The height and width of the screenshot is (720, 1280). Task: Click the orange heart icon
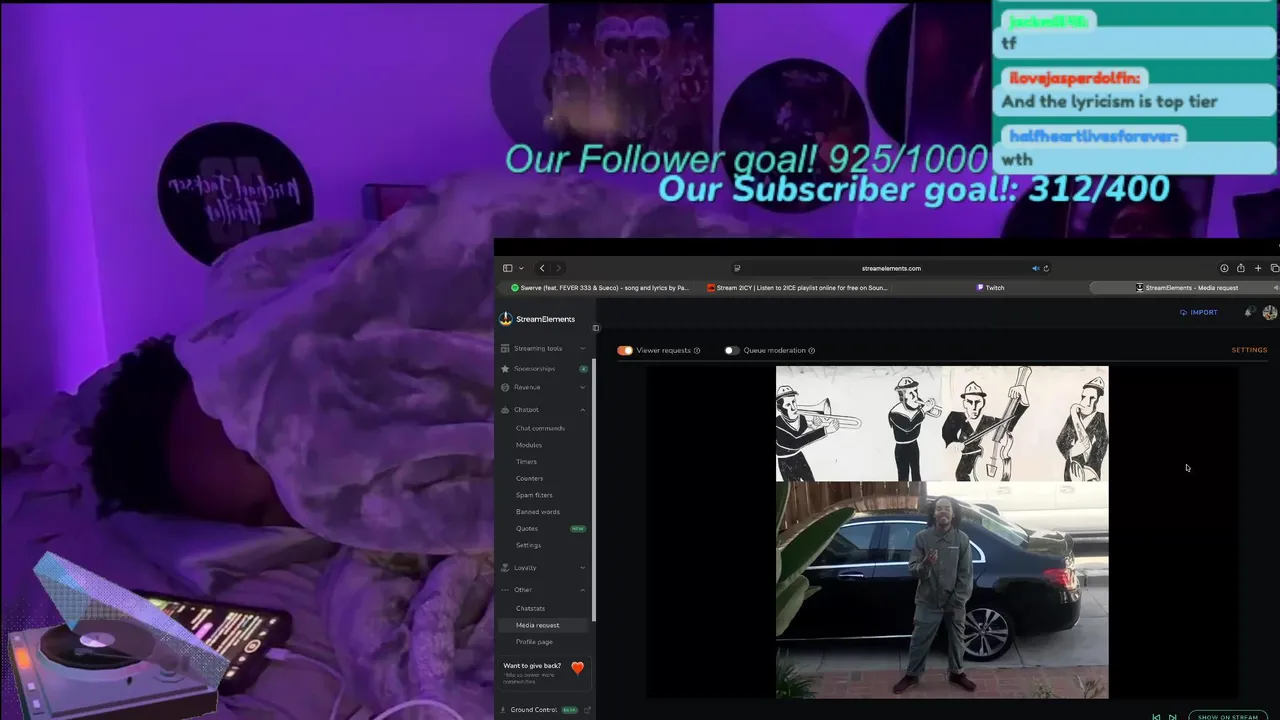pos(577,668)
